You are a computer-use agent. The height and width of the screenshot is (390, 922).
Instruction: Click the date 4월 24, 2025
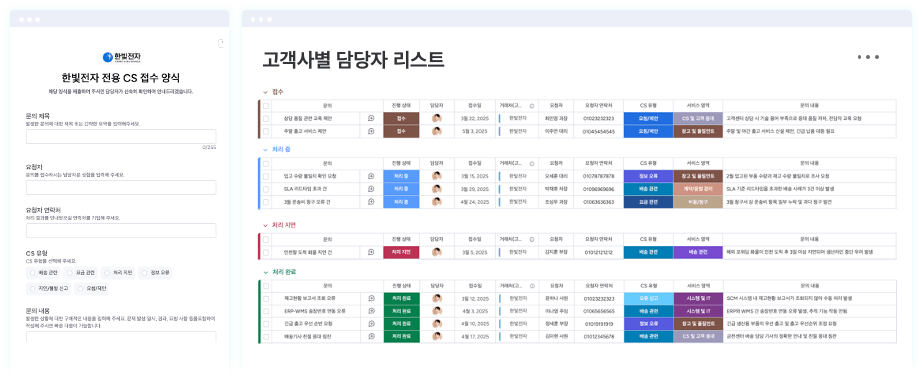475,202
